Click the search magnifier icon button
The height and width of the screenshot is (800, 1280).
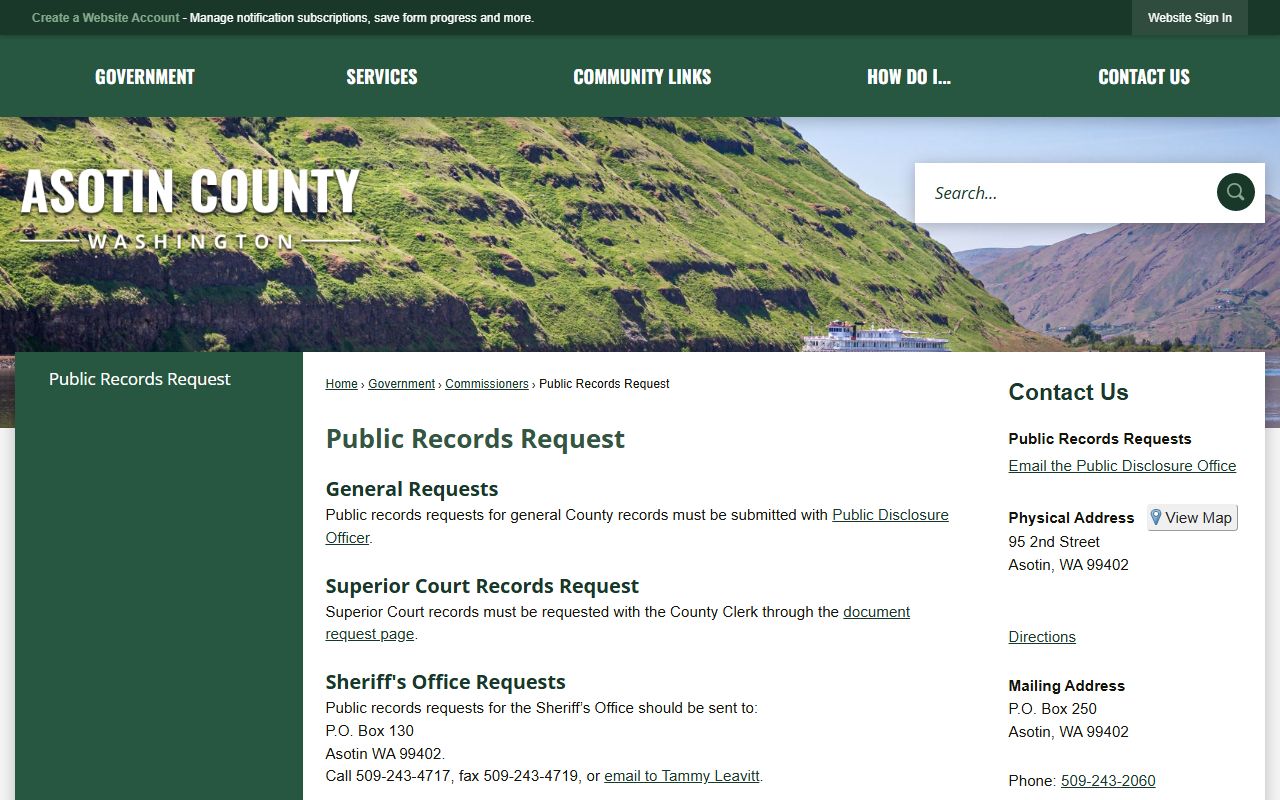pos(1235,192)
